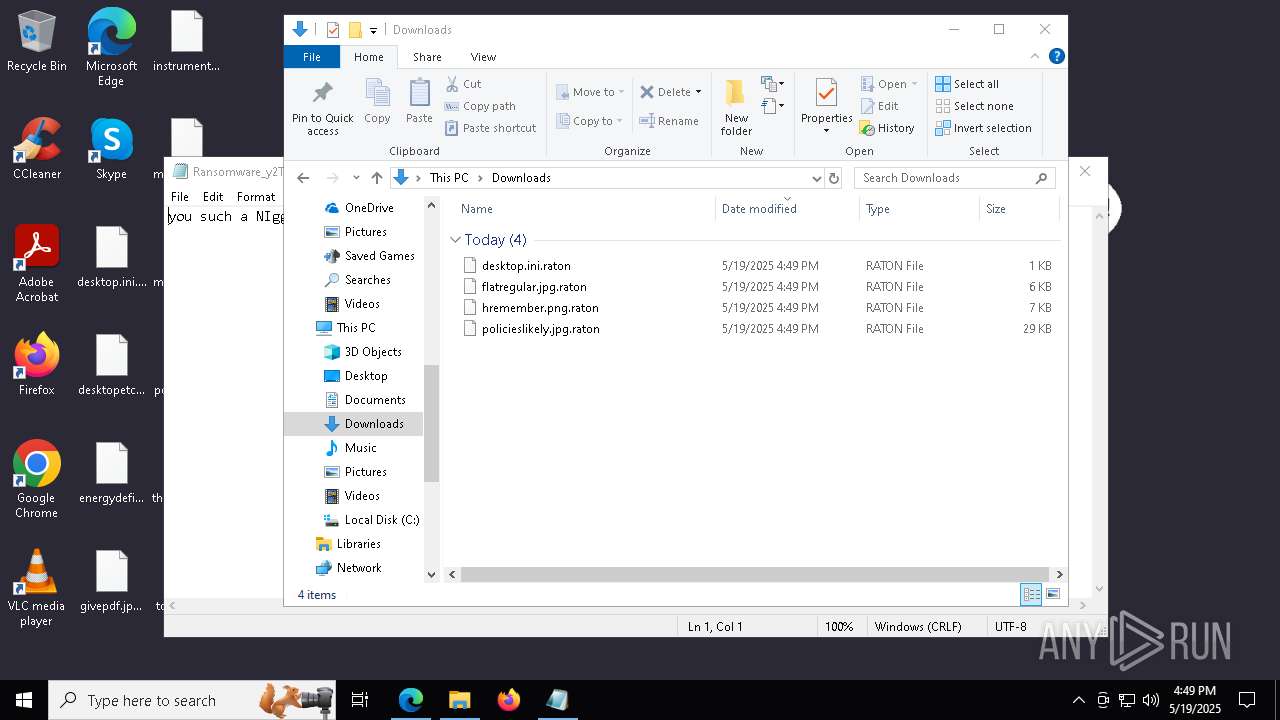Open CCleaner desktop shortcut
The height and width of the screenshot is (720, 1280).
tap(37, 150)
